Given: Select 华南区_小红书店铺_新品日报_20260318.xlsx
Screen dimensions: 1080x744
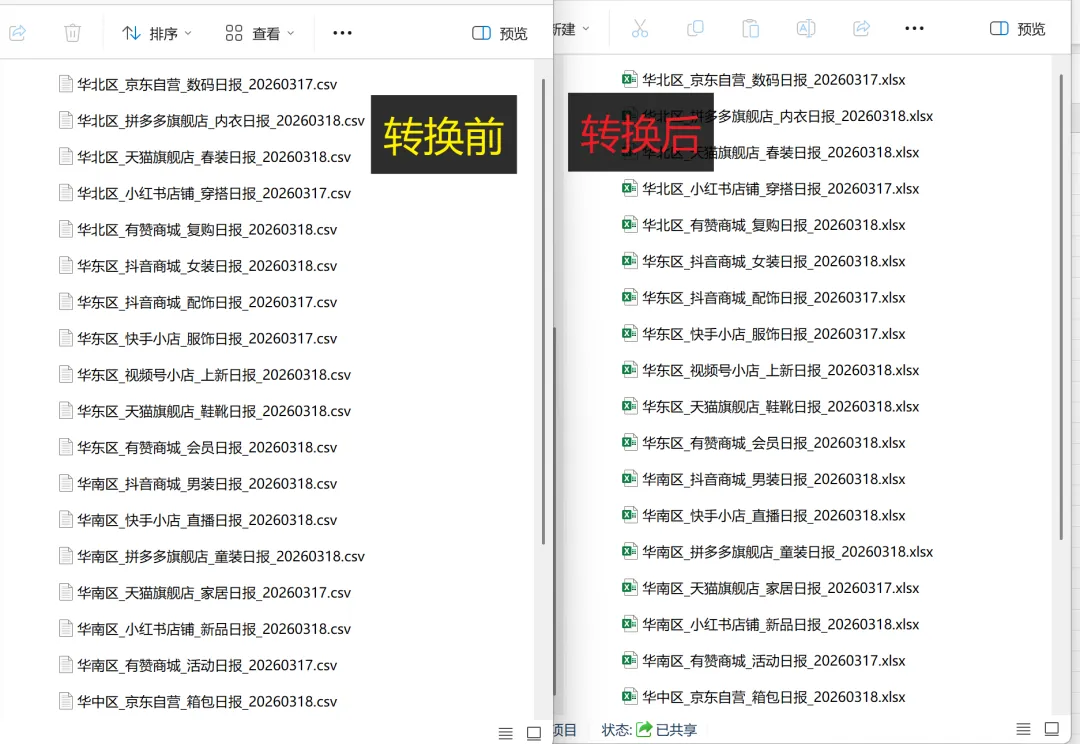Looking at the screenshot, I should (771, 625).
